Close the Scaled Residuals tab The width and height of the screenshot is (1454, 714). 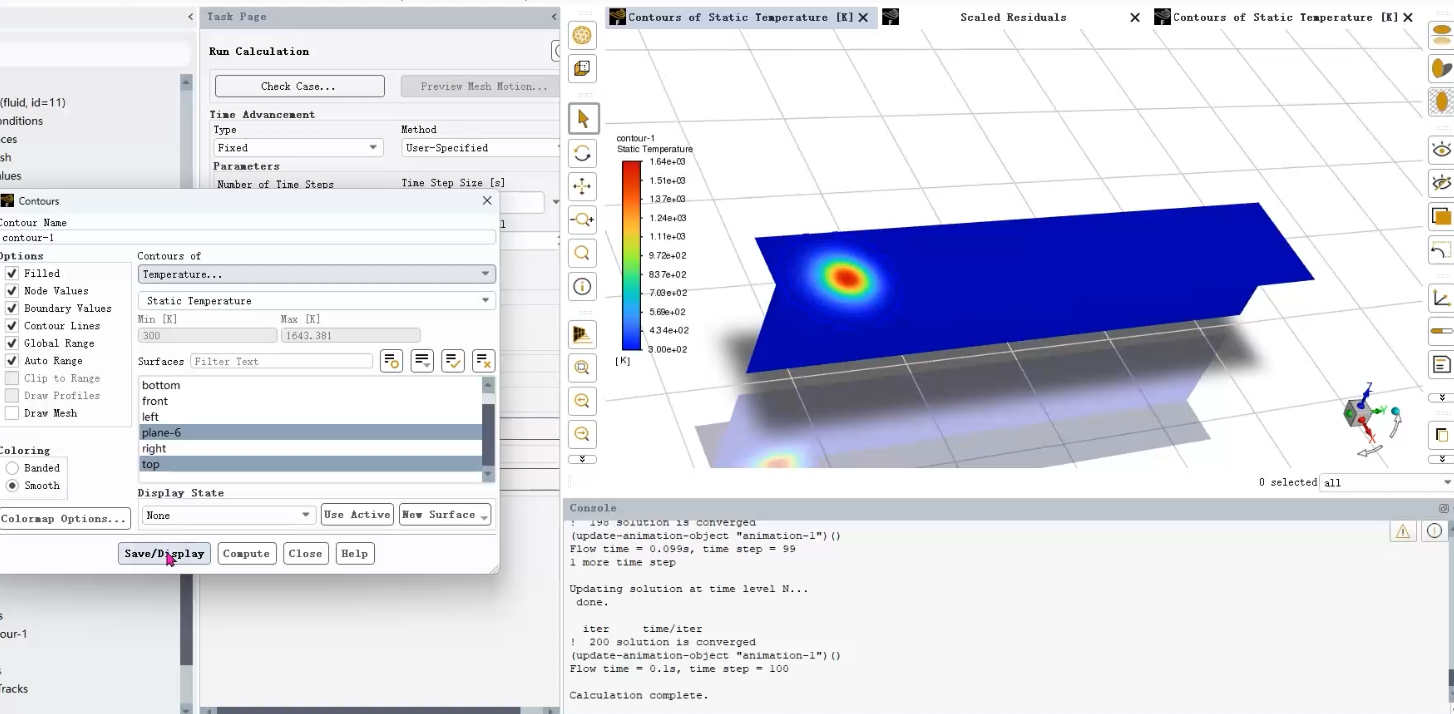click(1135, 17)
